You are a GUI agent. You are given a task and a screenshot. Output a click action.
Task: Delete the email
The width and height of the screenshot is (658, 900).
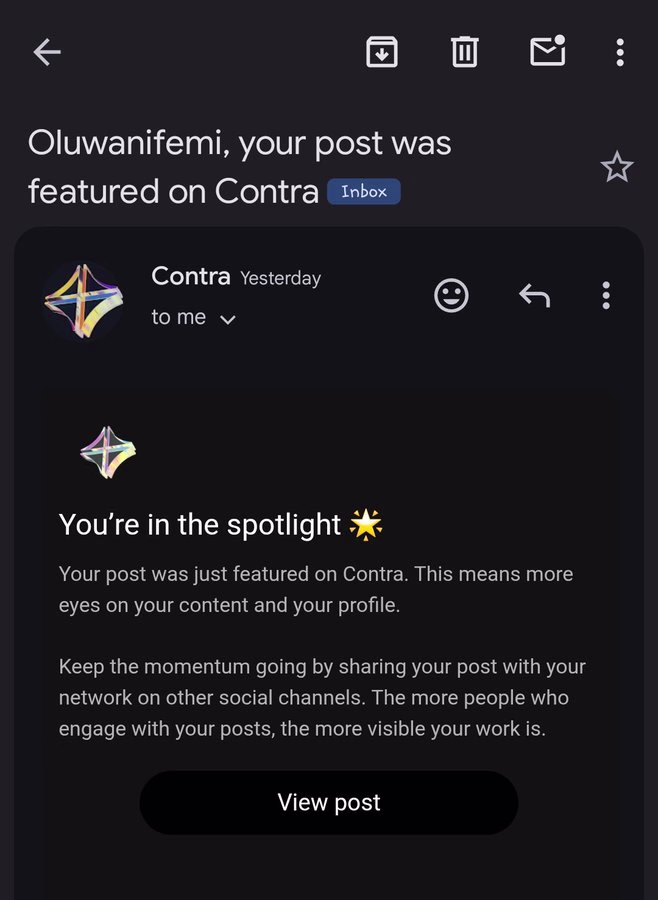(x=464, y=51)
